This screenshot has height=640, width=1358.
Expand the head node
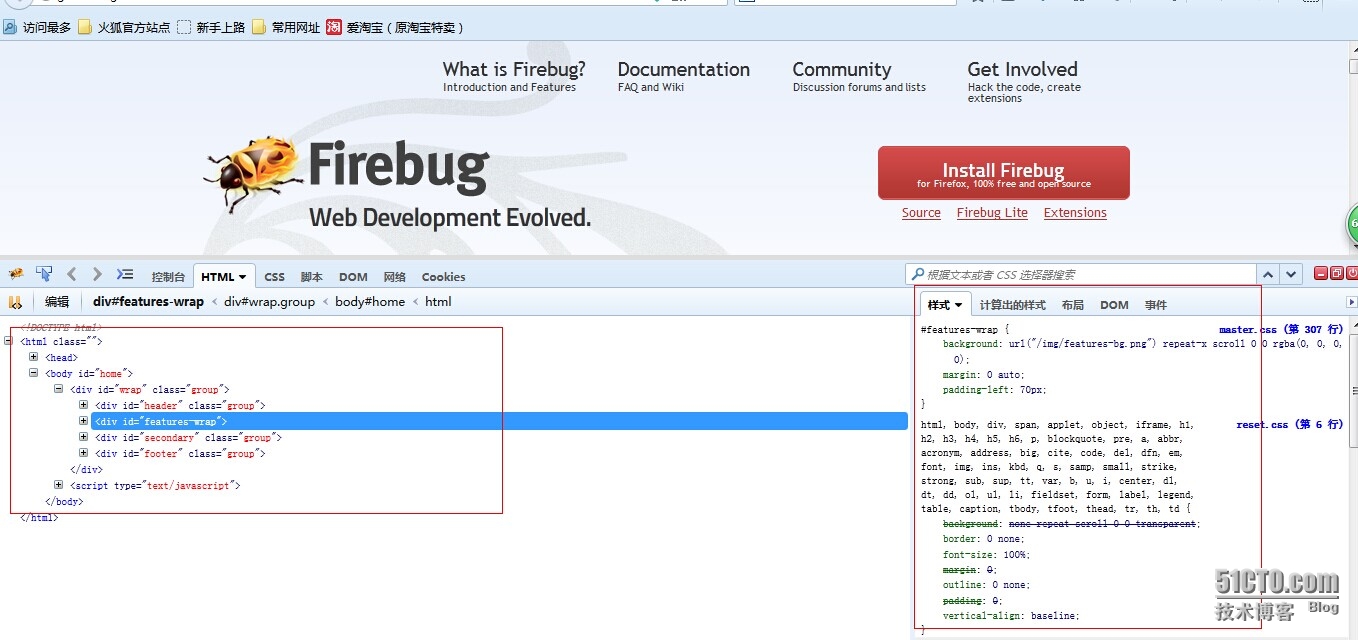click(x=33, y=357)
